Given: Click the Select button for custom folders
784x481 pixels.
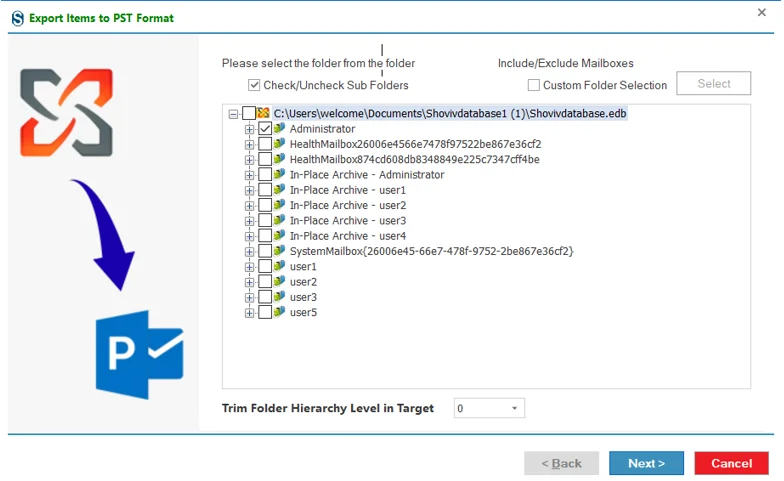Looking at the screenshot, I should pyautogui.click(x=714, y=84).
